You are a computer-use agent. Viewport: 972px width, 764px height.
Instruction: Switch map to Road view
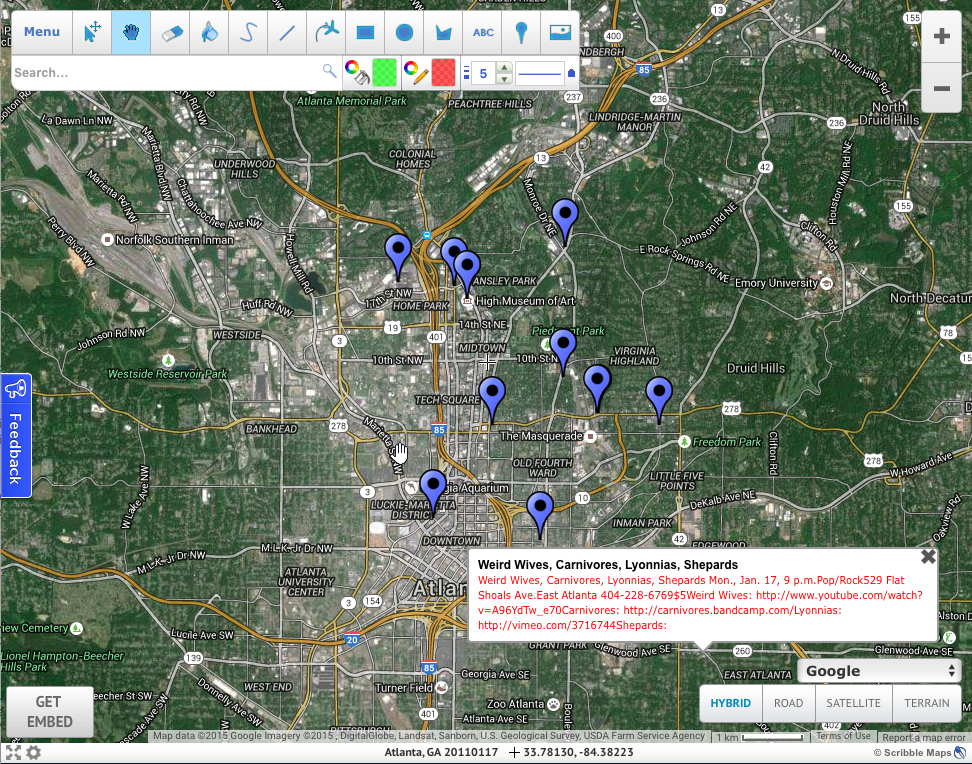[x=789, y=703]
